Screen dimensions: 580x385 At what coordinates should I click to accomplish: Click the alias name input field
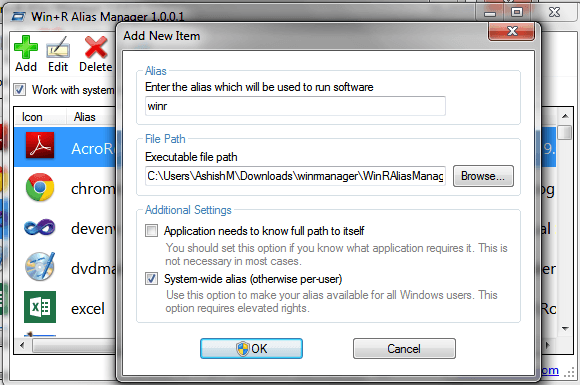pos(295,106)
